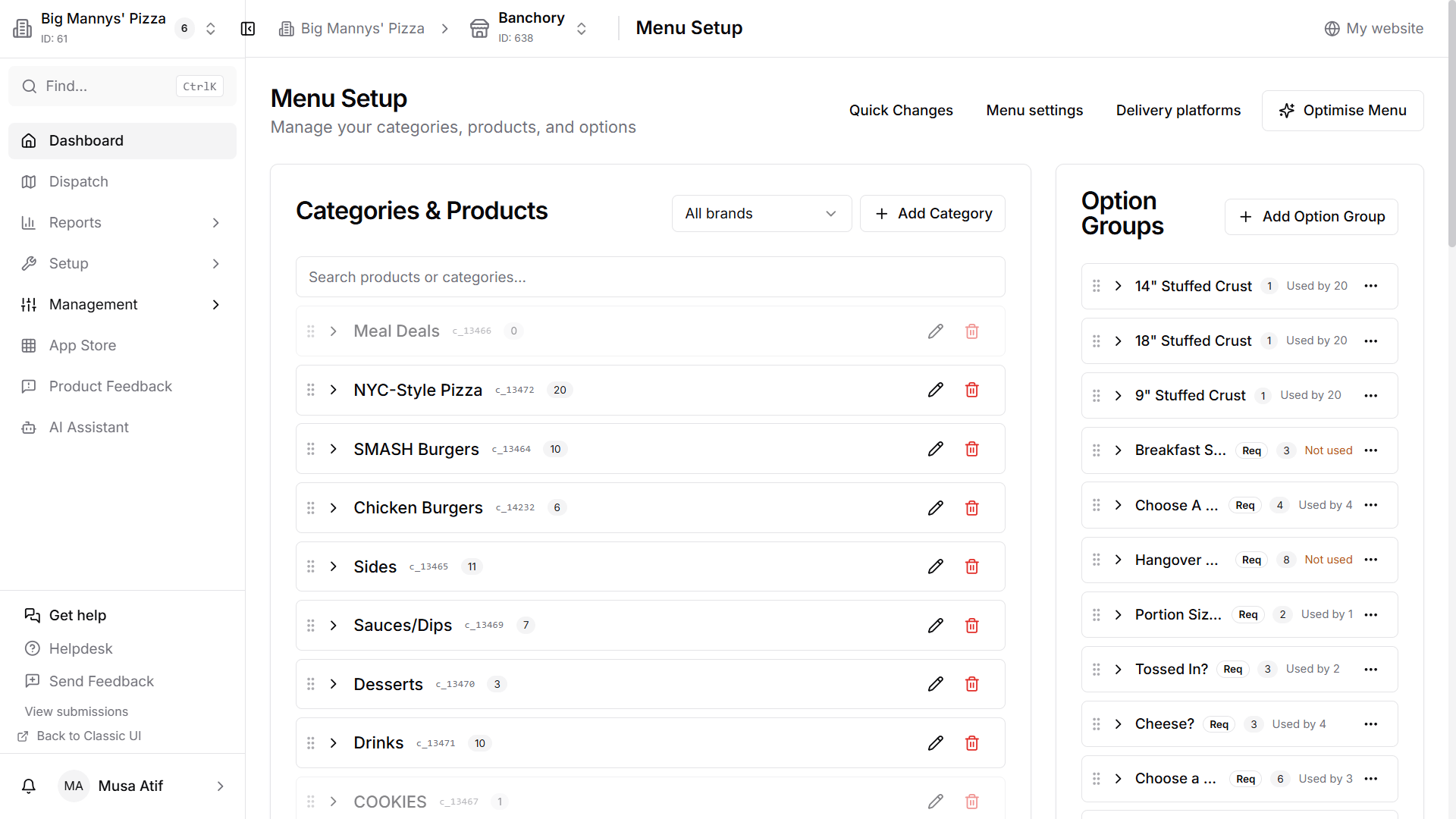Open Delivery platforms
Screen dimensions: 1456x819
(1178, 111)
